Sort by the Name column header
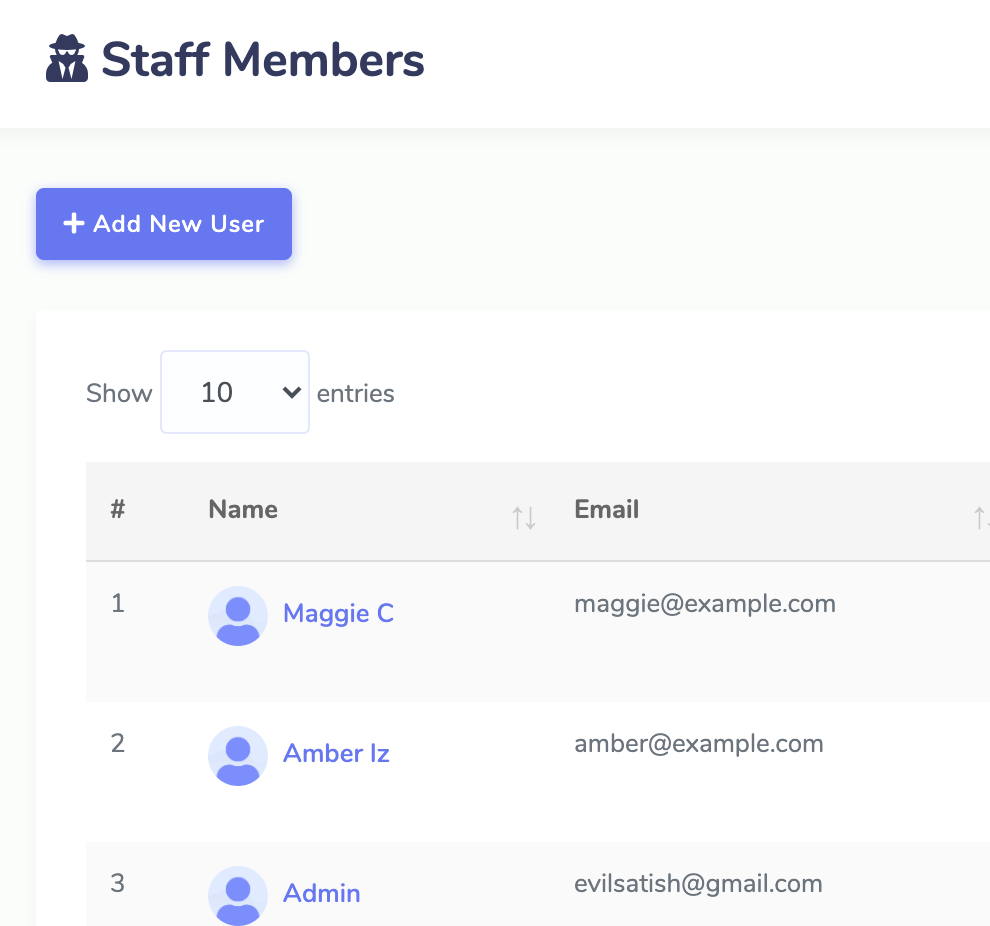 click(243, 509)
